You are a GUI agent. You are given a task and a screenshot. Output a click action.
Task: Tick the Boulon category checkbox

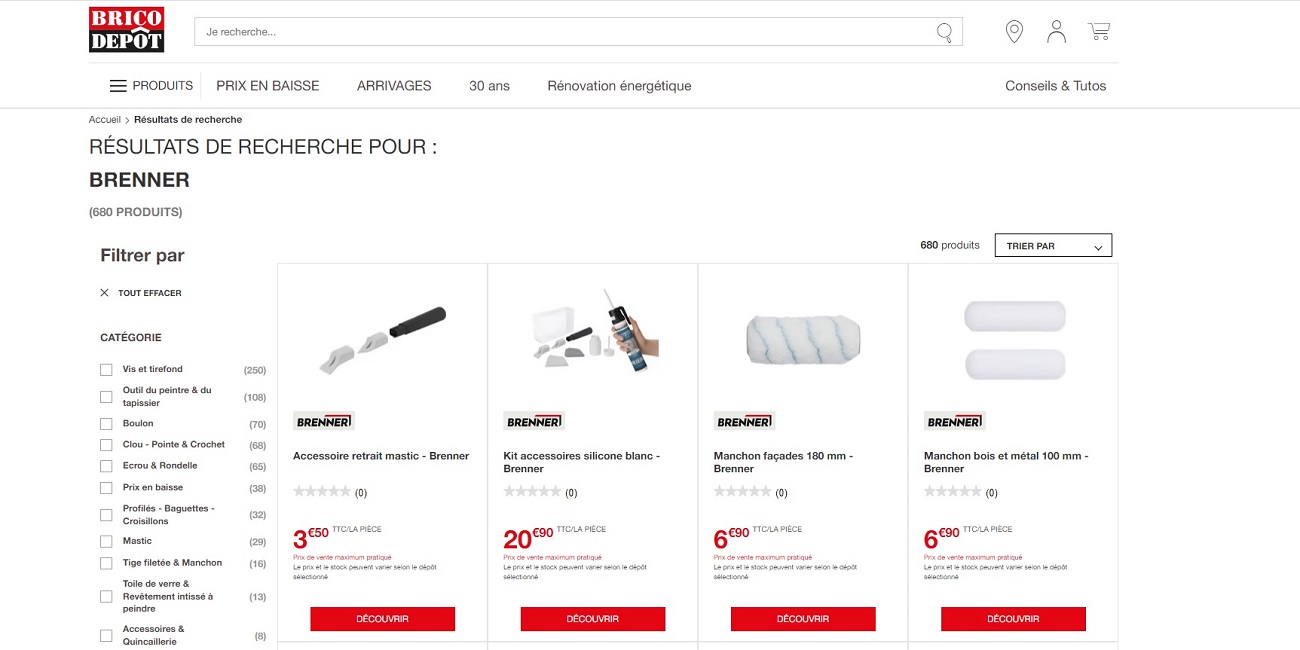tap(106, 424)
